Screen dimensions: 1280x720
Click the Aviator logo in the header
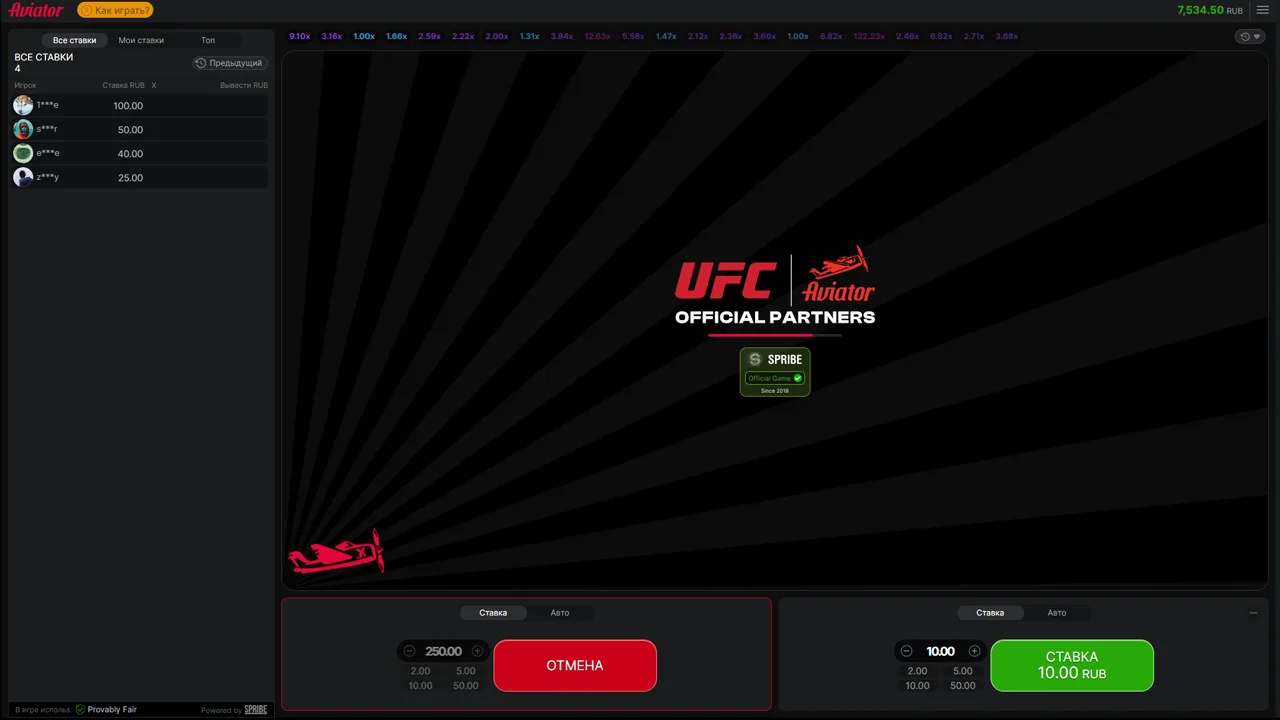[x=36, y=10]
